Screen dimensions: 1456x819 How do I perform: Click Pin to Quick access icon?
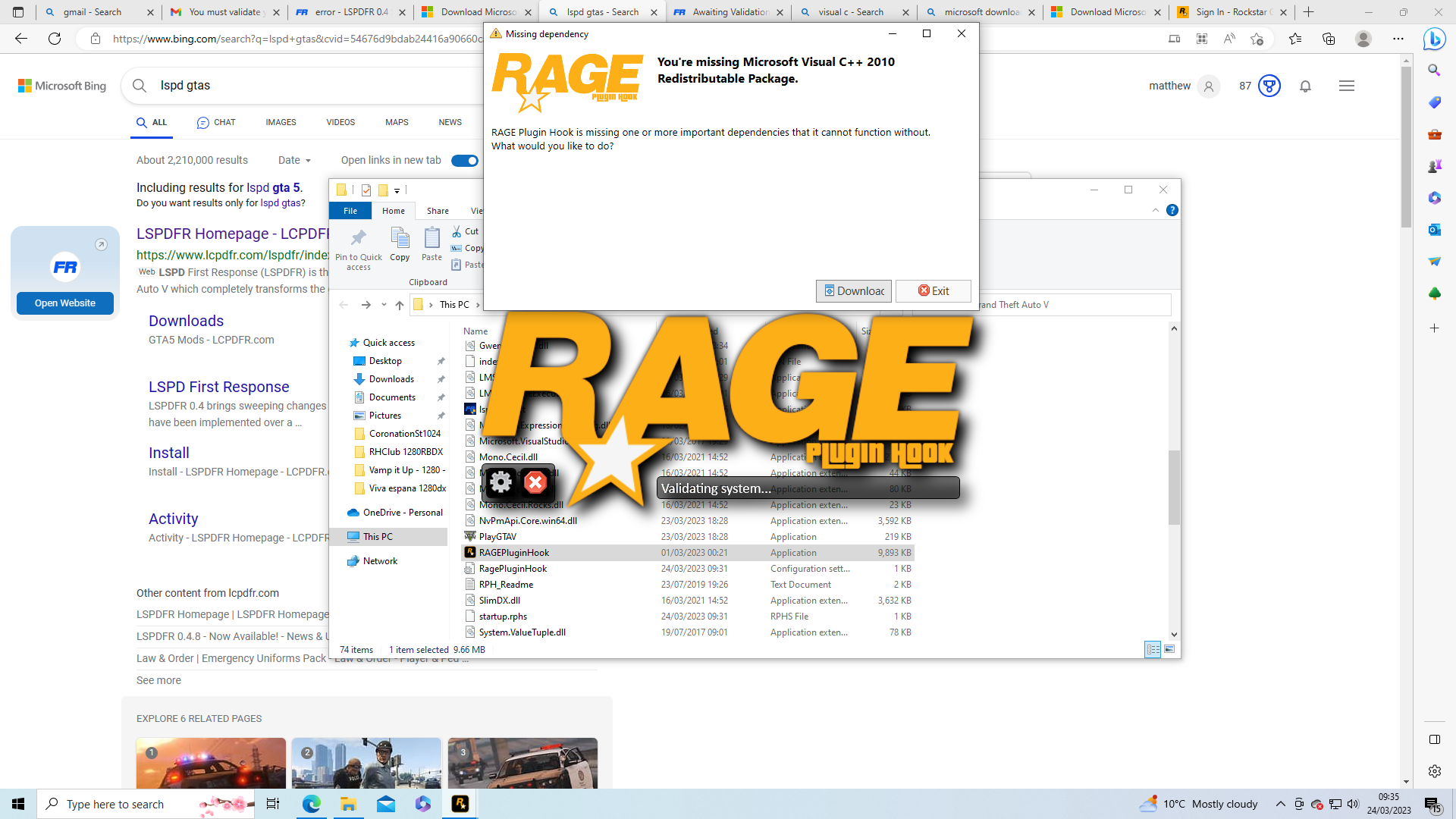pos(358,239)
